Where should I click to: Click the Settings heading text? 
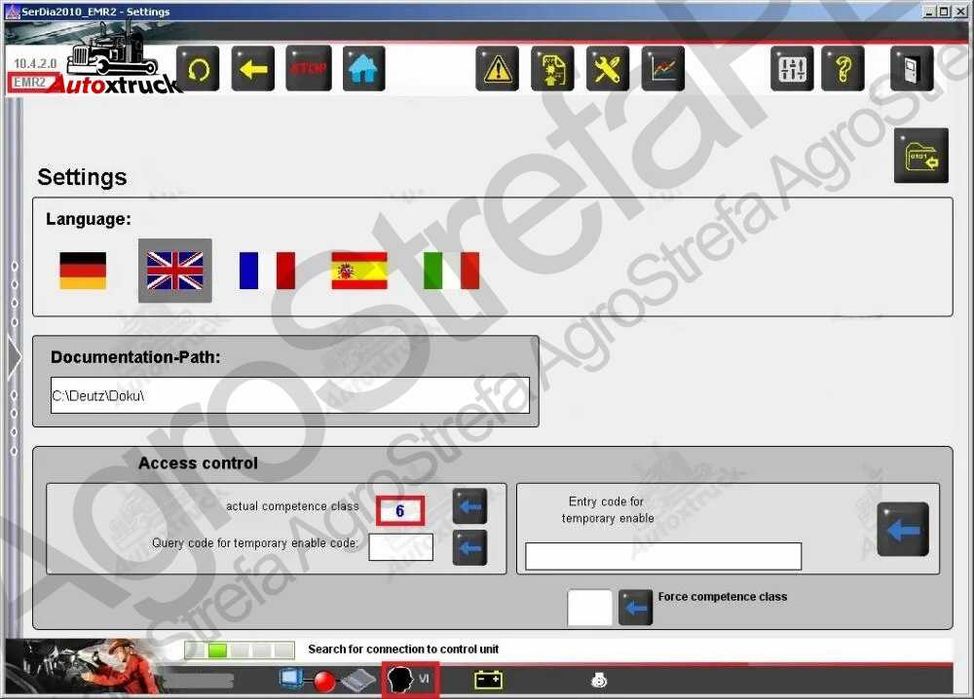point(82,177)
